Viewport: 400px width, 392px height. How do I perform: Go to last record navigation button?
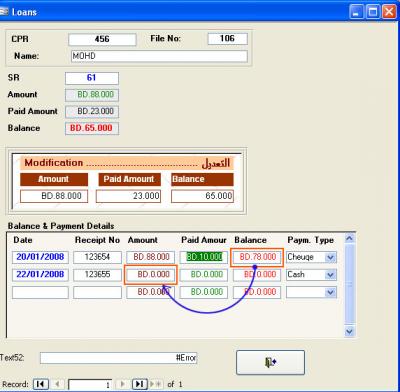[x=140, y=384]
